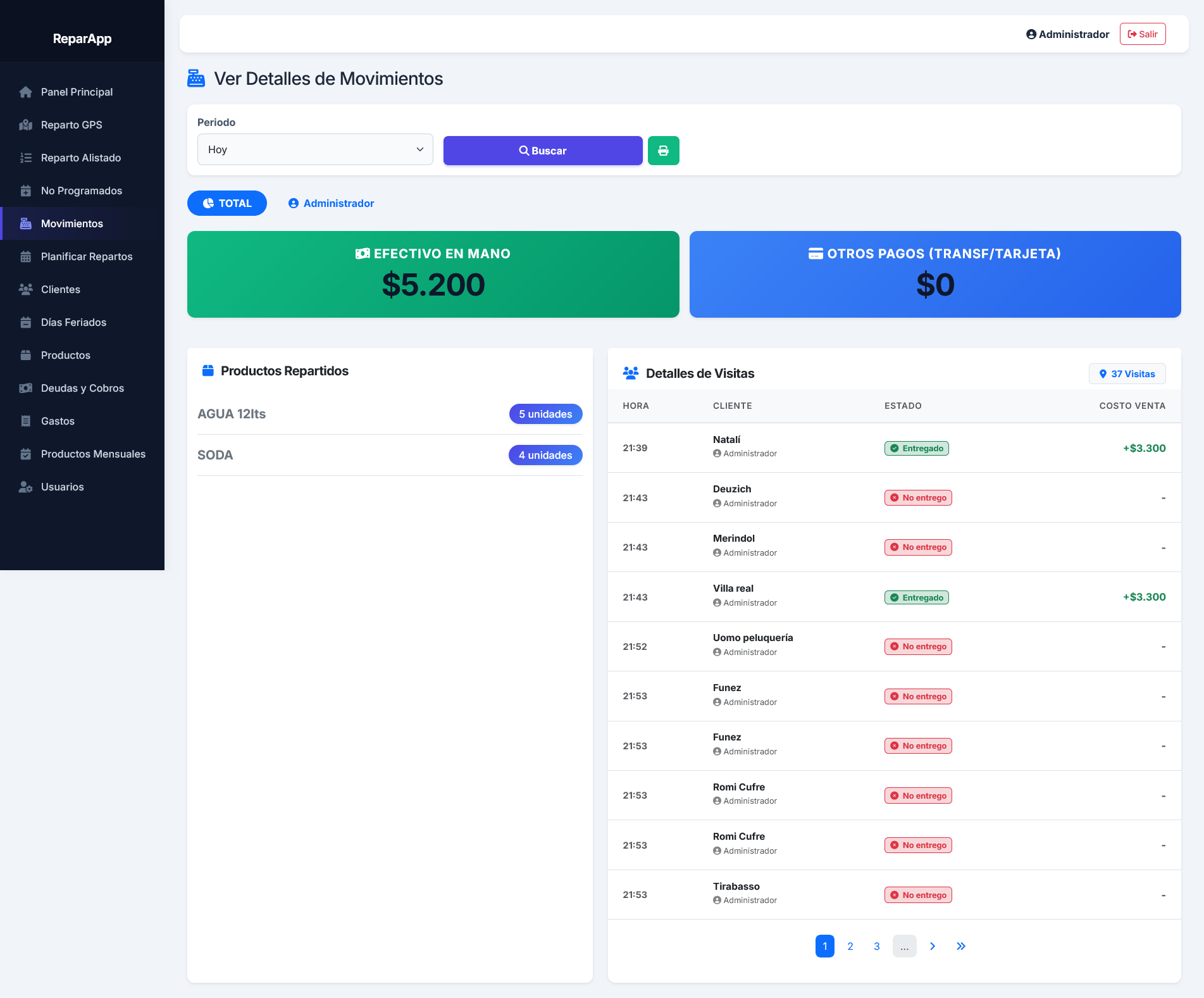Go to page 2 of visits
The width and height of the screenshot is (1204, 998).
tap(850, 946)
